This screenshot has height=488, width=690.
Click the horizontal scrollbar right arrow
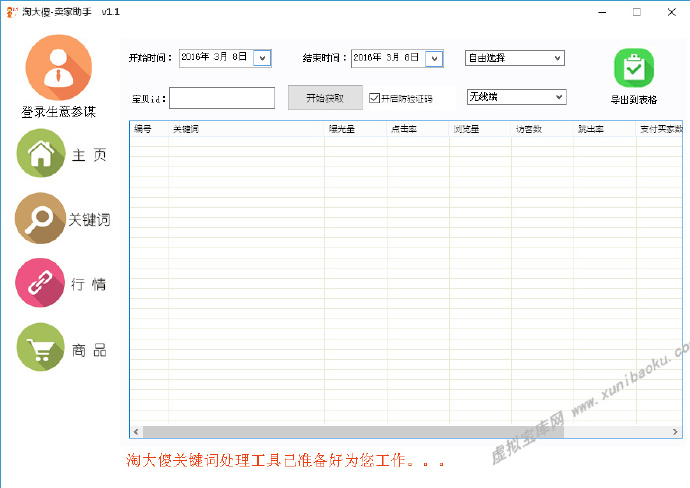677,432
